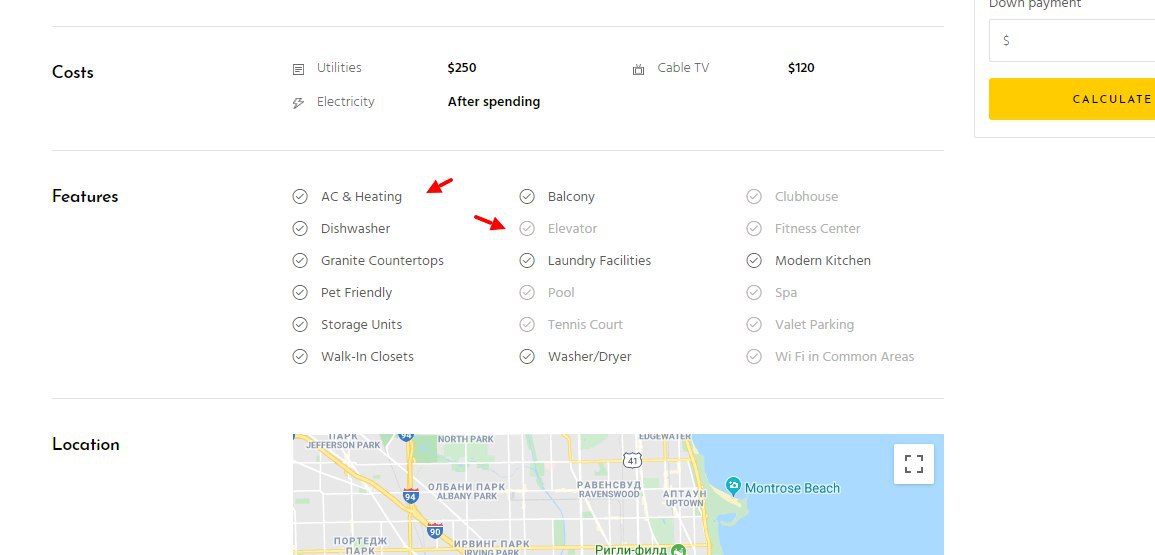Click the Down payment input field
Image resolution: width=1155 pixels, height=555 pixels.
1072,41
